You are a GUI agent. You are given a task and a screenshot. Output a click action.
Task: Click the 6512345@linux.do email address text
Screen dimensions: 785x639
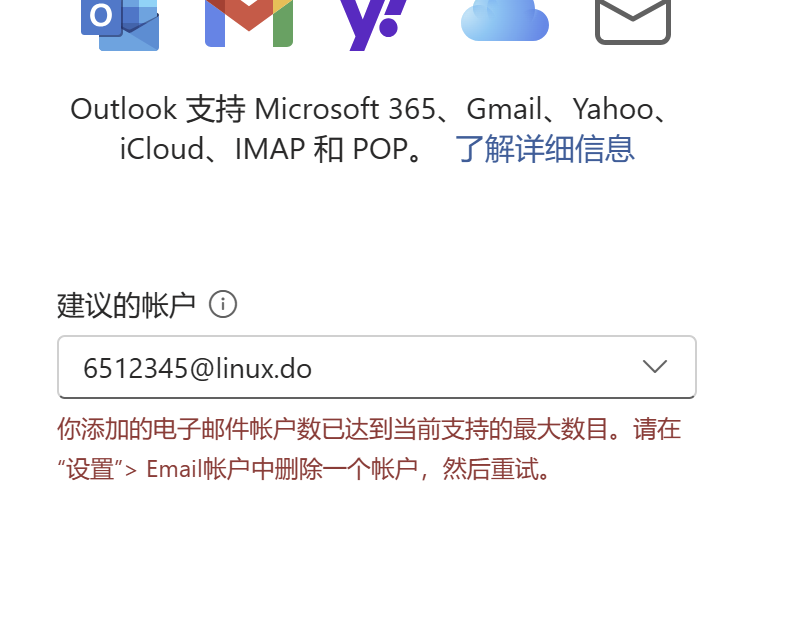[197, 369]
